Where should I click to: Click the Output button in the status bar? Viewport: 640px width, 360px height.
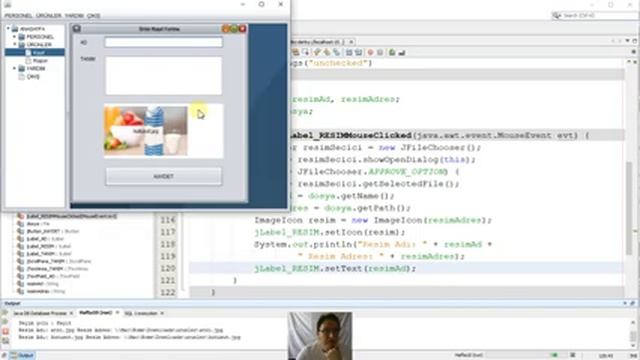pyautogui.click(x=22, y=356)
